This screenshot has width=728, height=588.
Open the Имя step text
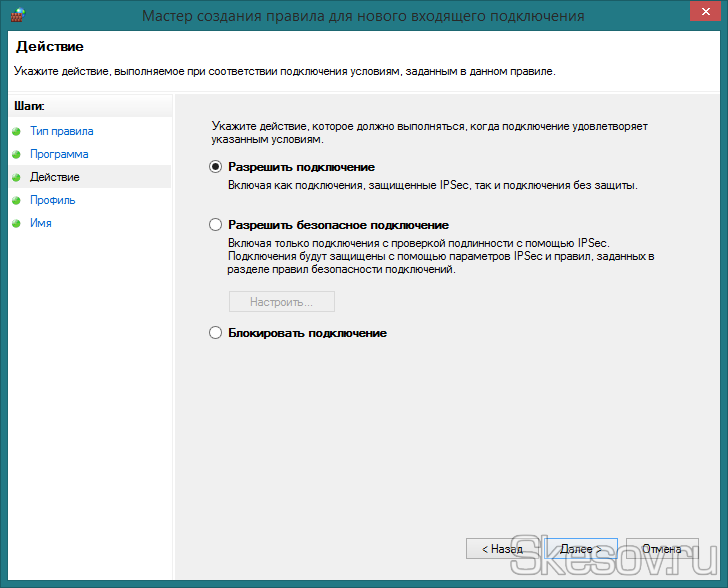(41, 223)
